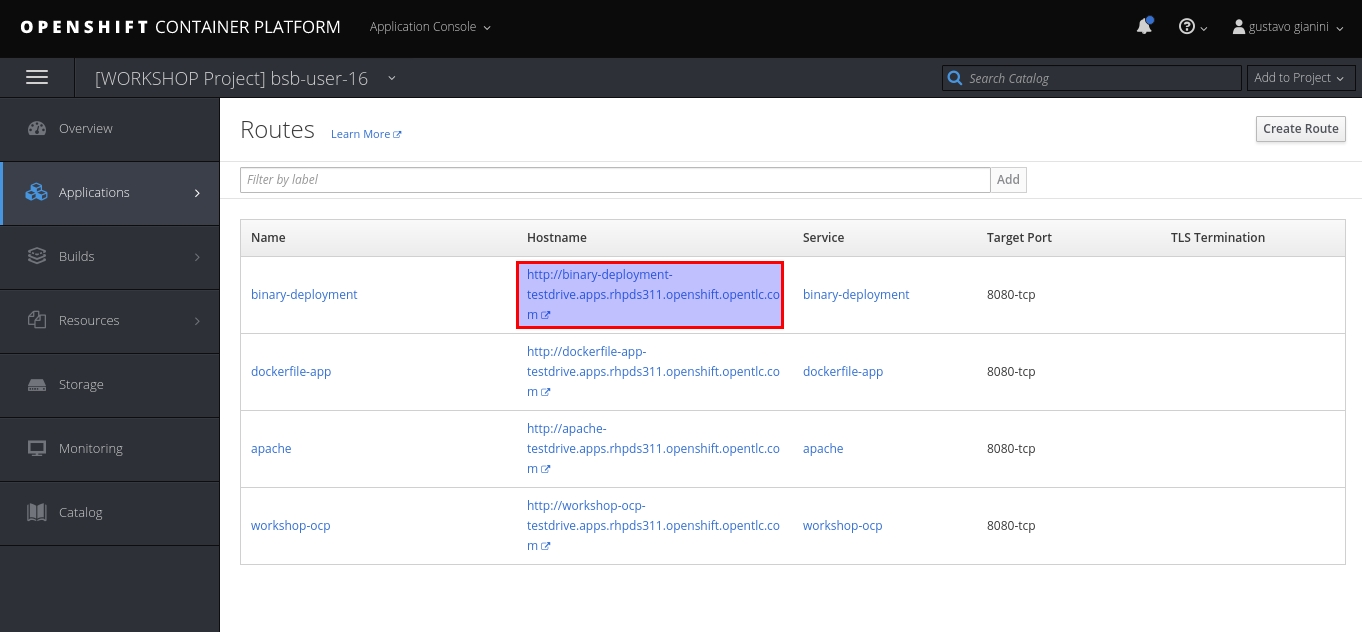This screenshot has width=1362, height=632.
Task: Open the Learn More link
Action: (x=365, y=134)
